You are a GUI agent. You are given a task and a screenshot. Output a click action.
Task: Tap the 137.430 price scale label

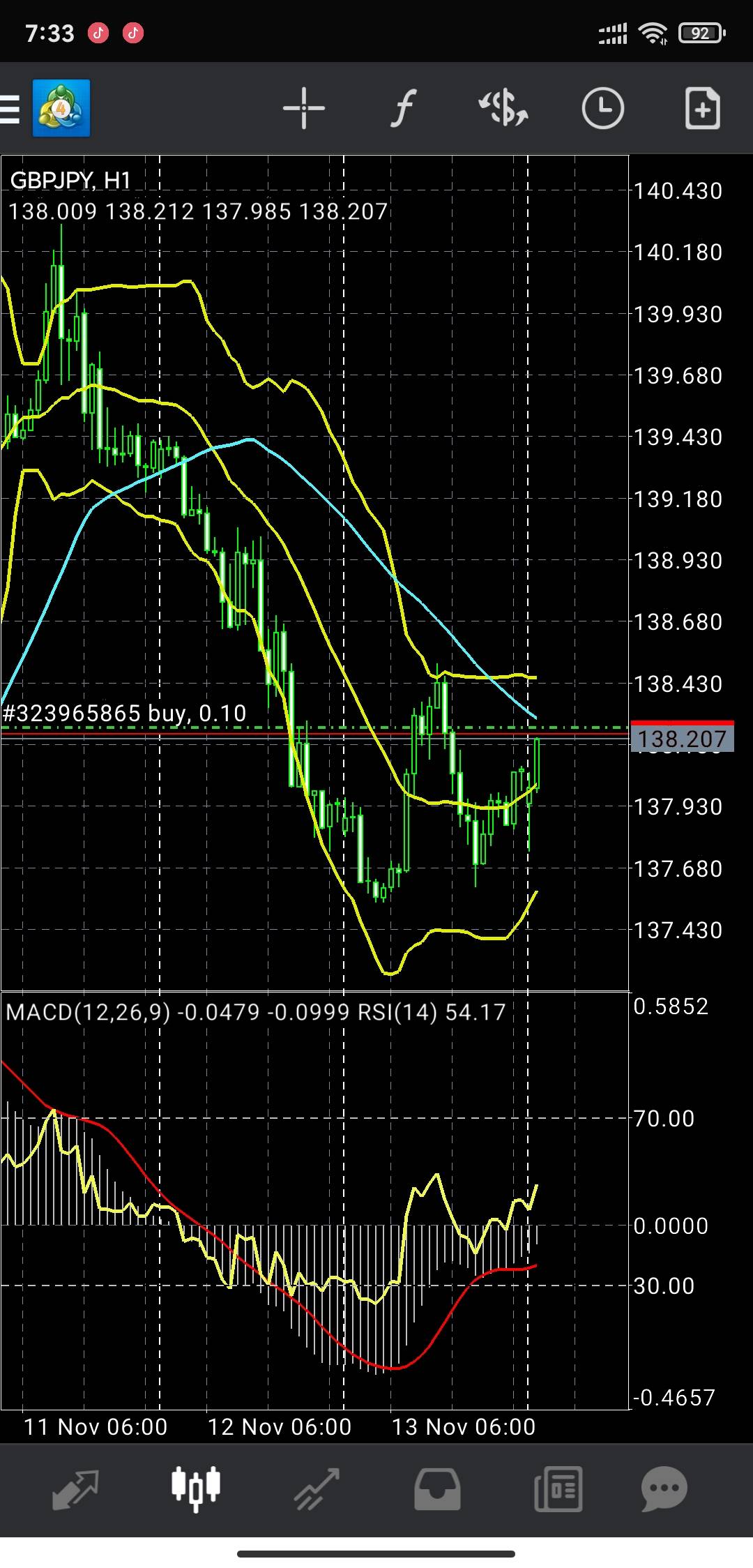pyautogui.click(x=678, y=930)
